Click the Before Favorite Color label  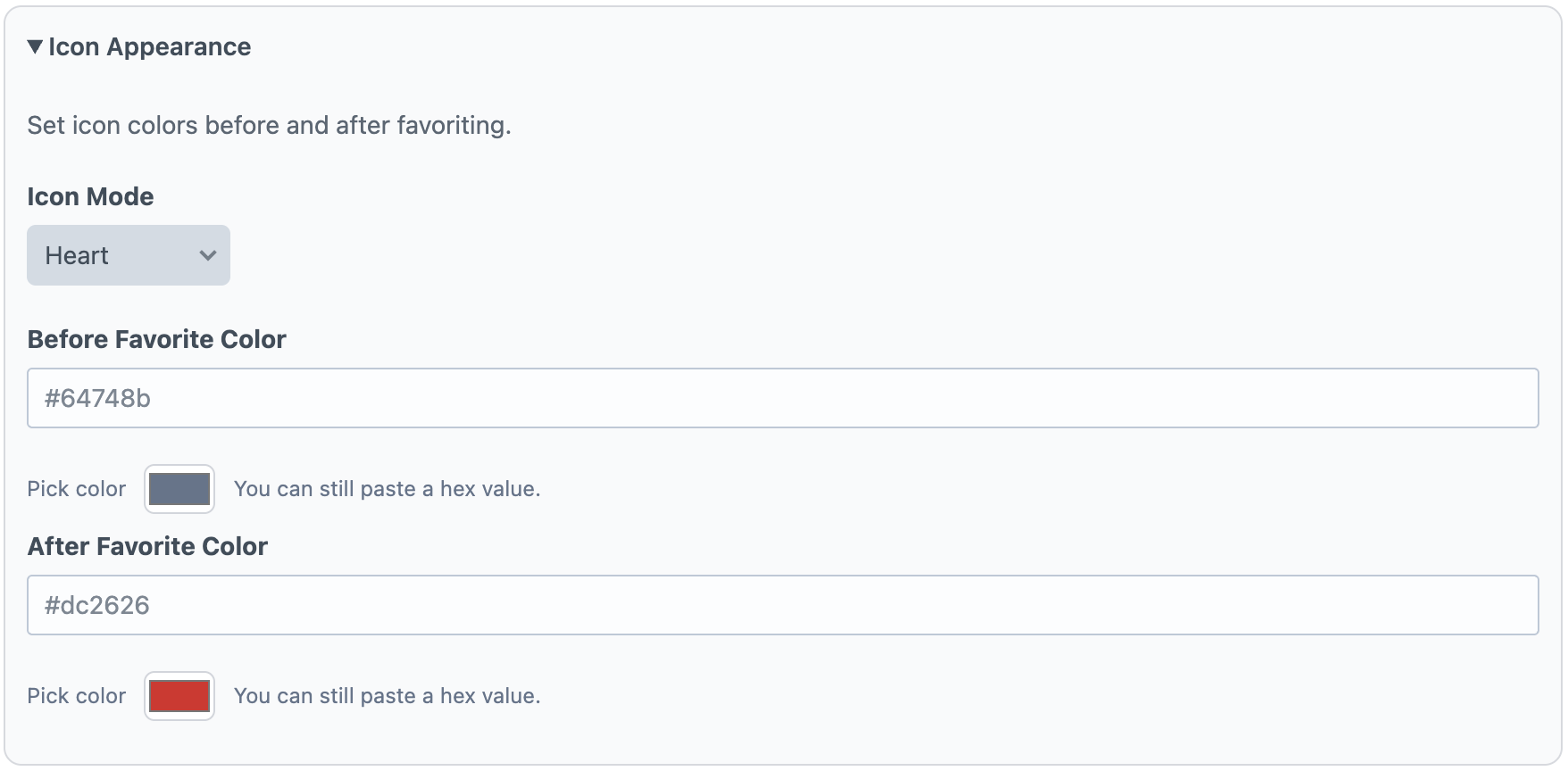[x=156, y=339]
